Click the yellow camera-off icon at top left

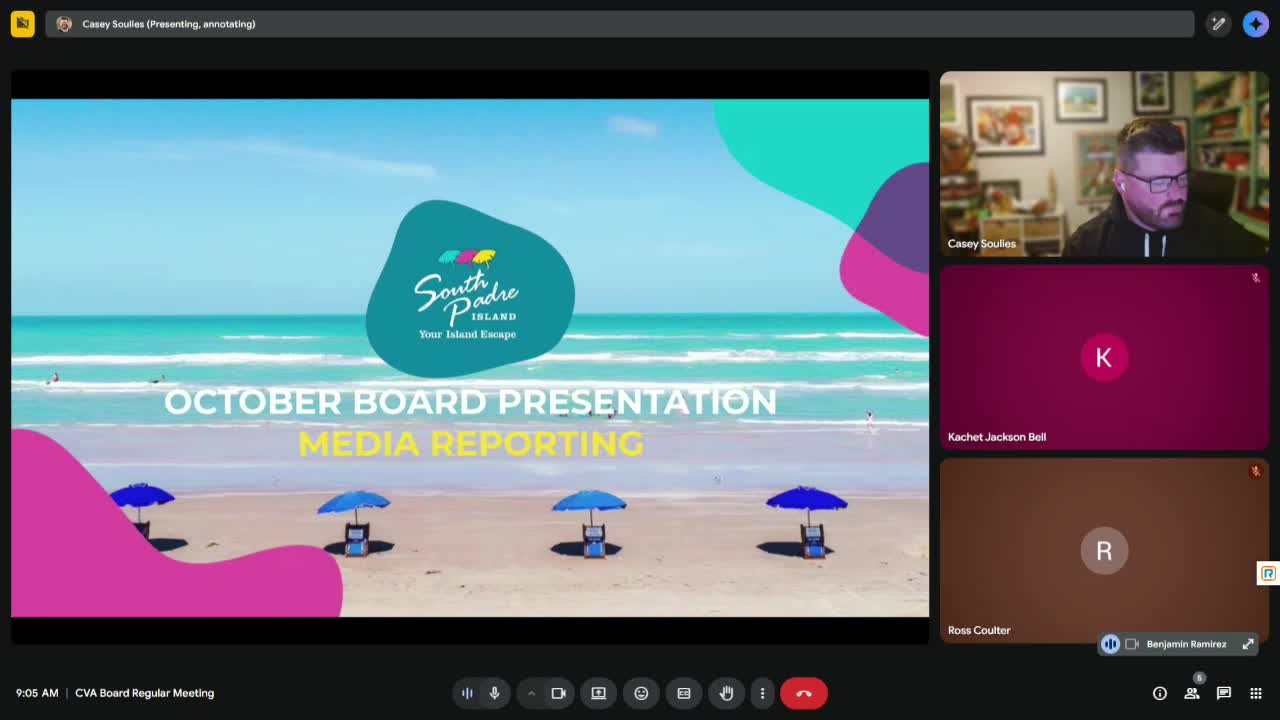(x=22, y=24)
